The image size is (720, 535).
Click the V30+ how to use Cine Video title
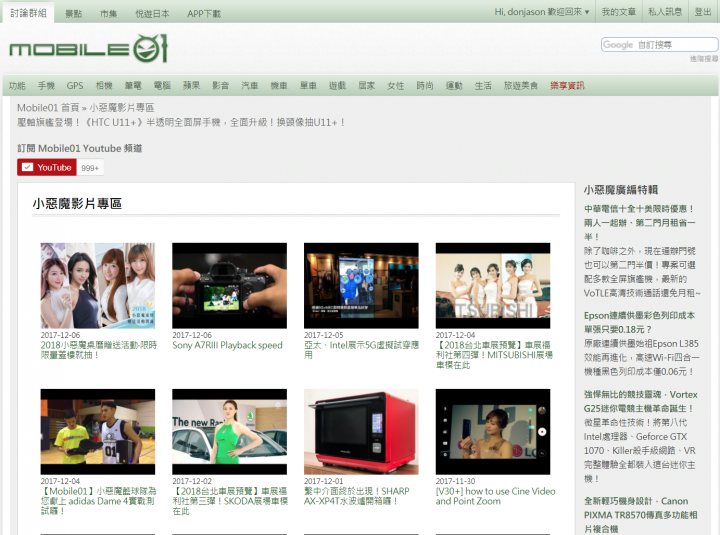(x=495, y=496)
